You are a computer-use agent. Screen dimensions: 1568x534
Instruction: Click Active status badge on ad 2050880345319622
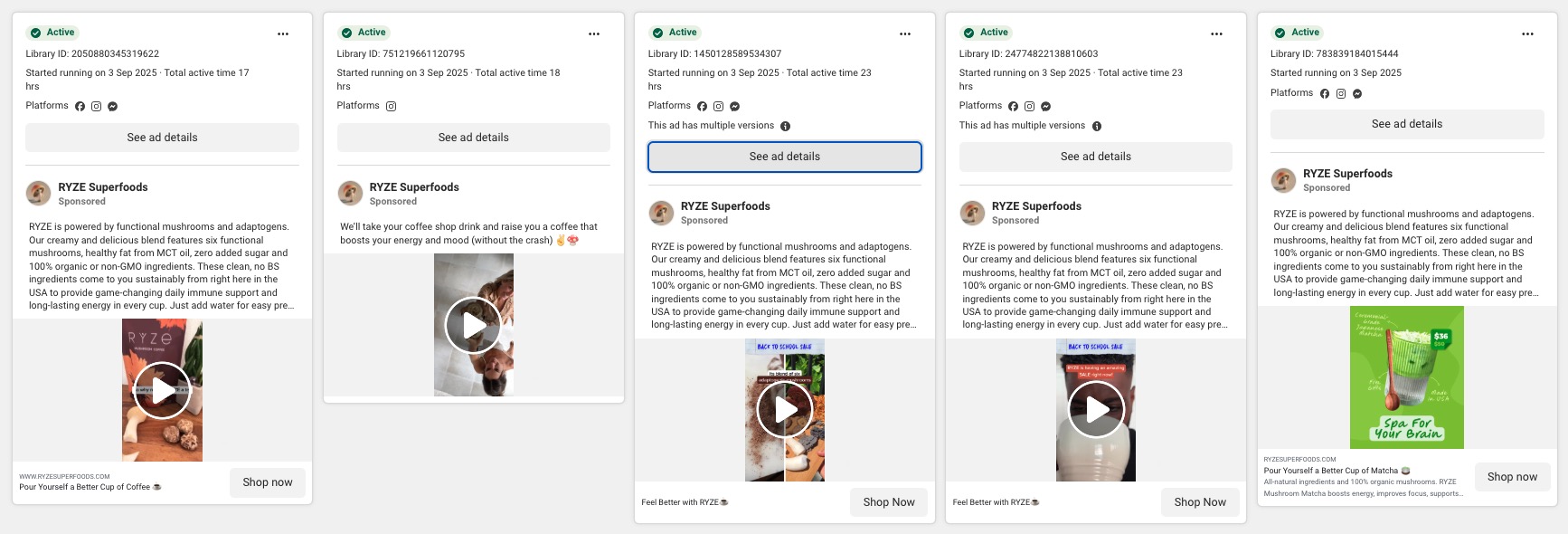tap(52, 33)
